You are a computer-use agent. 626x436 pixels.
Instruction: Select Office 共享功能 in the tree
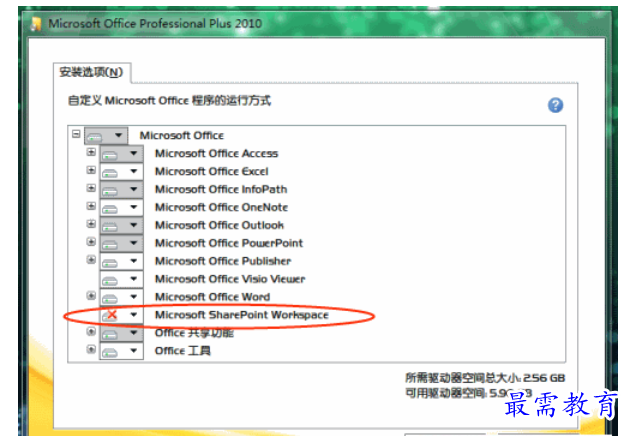pos(194,333)
